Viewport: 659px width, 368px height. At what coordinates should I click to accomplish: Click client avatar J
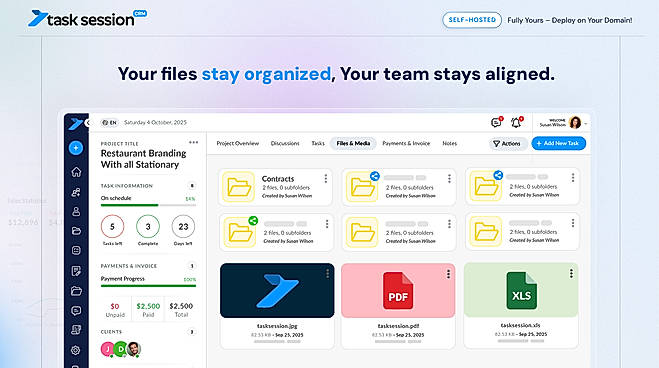coord(108,349)
